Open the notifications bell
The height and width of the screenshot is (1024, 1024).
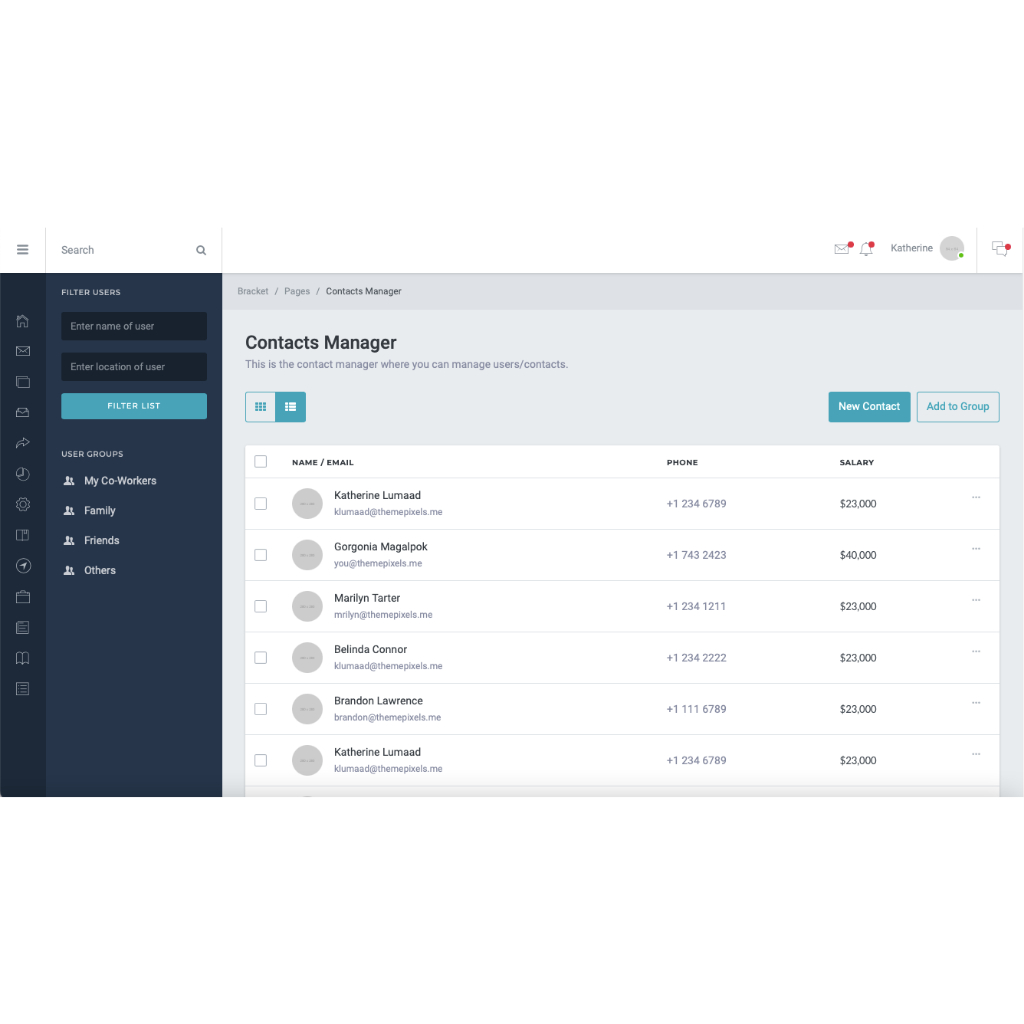pos(867,249)
